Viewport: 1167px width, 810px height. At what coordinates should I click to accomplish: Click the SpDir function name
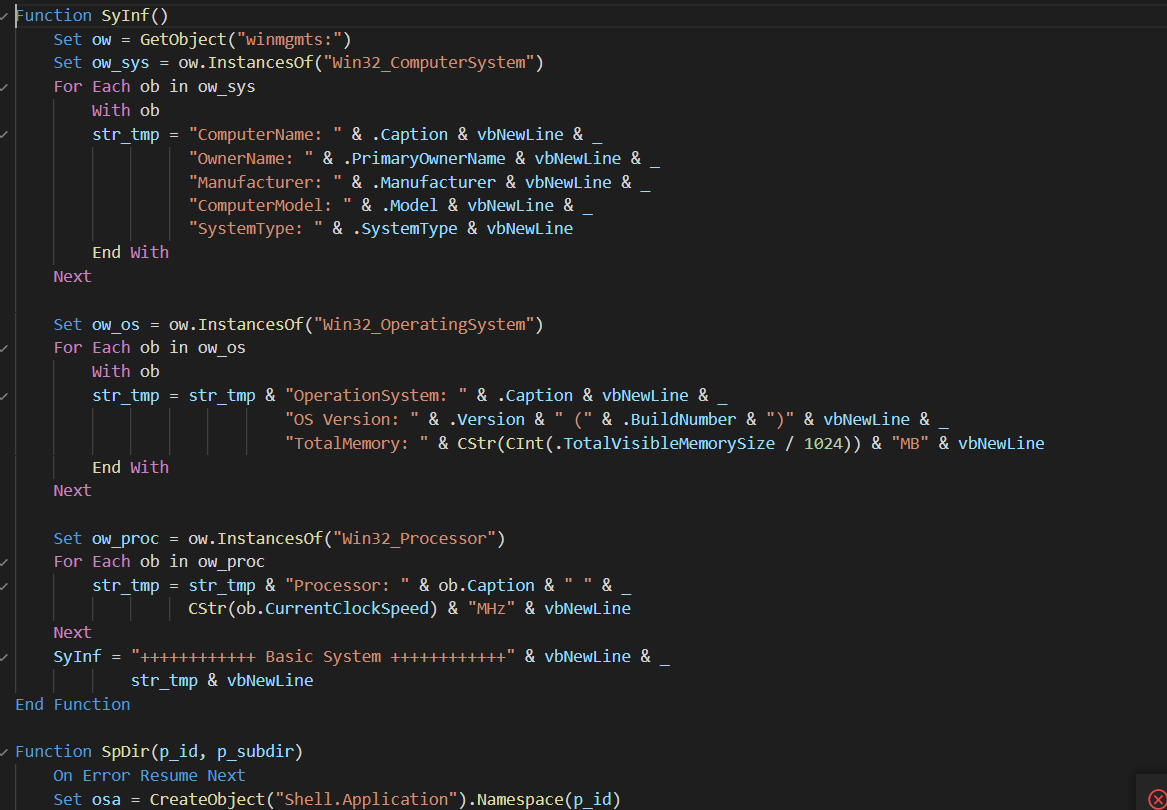click(x=125, y=752)
